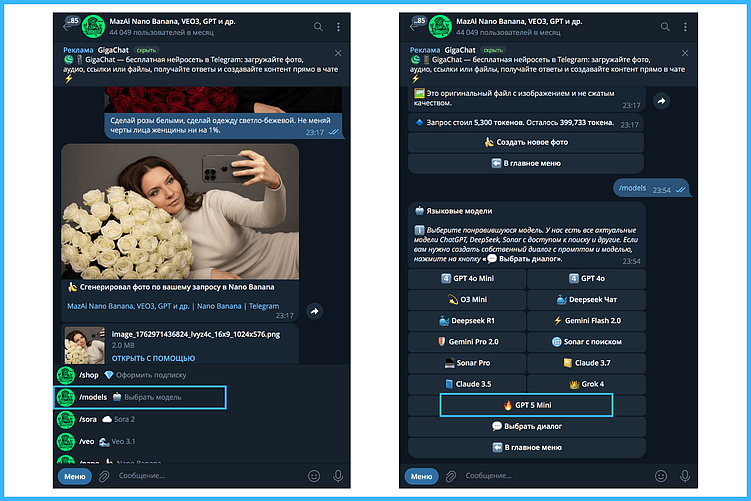Open the MazAI Nano Banana, VEO3, GPT link
Image resolution: width=751 pixels, height=501 pixels.
(128, 306)
